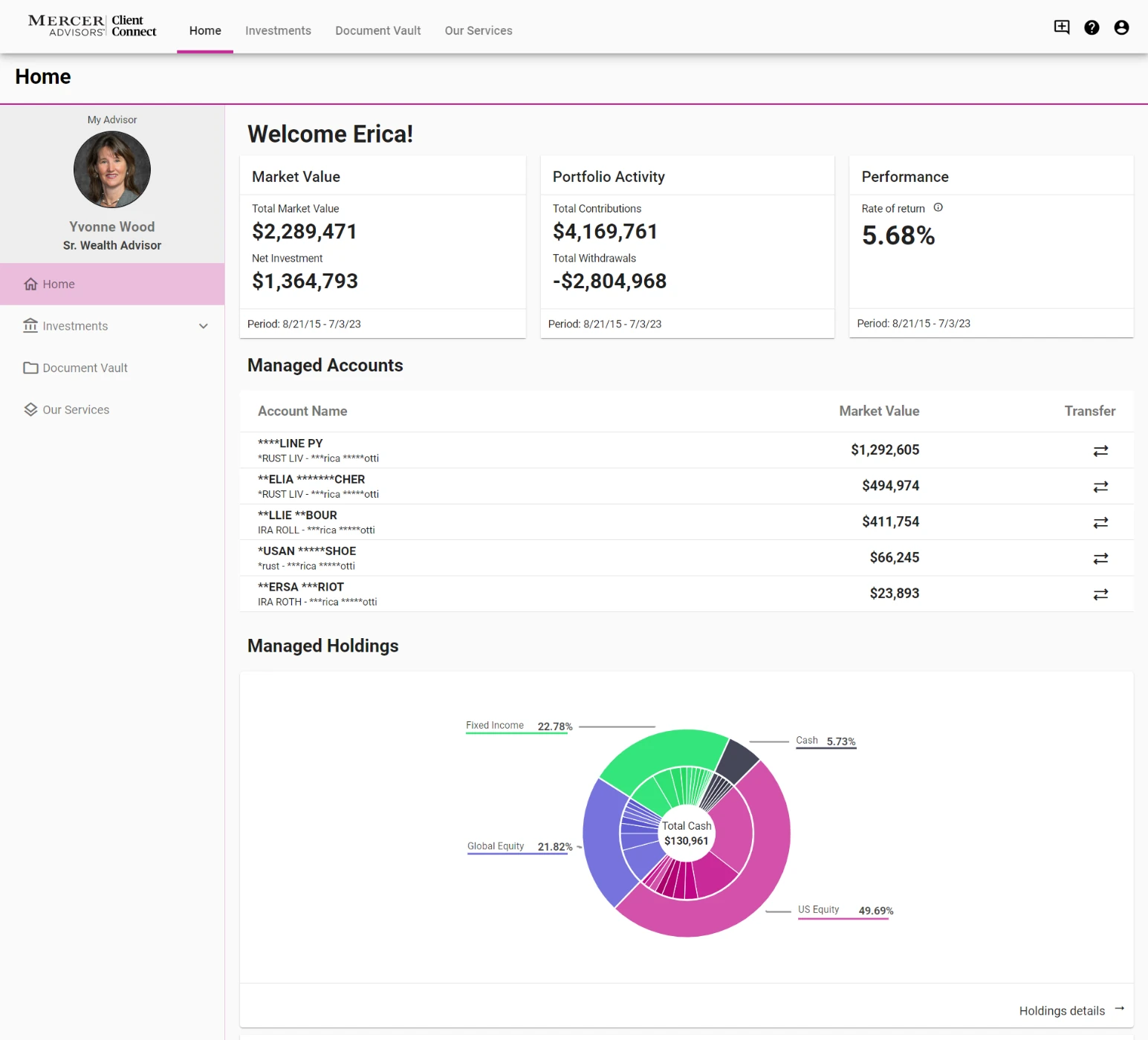Select Investments in the sidebar menu
1148x1040 pixels.
pos(112,325)
